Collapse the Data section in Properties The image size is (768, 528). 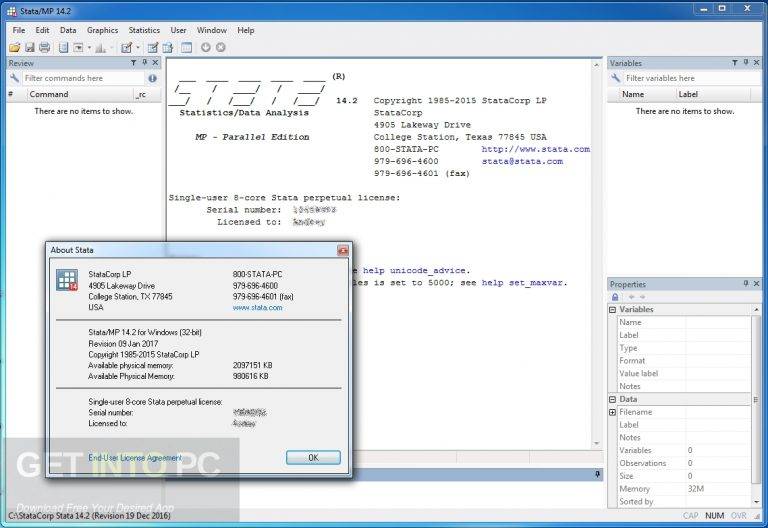point(612,399)
